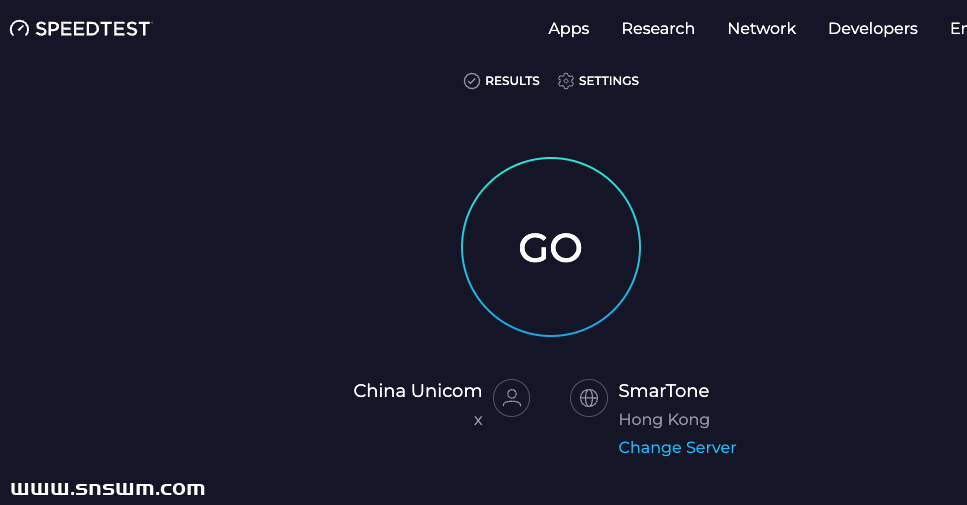967x505 pixels.
Task: Open the cut-off menu item after Developers
Action: pyautogui.click(x=957, y=29)
